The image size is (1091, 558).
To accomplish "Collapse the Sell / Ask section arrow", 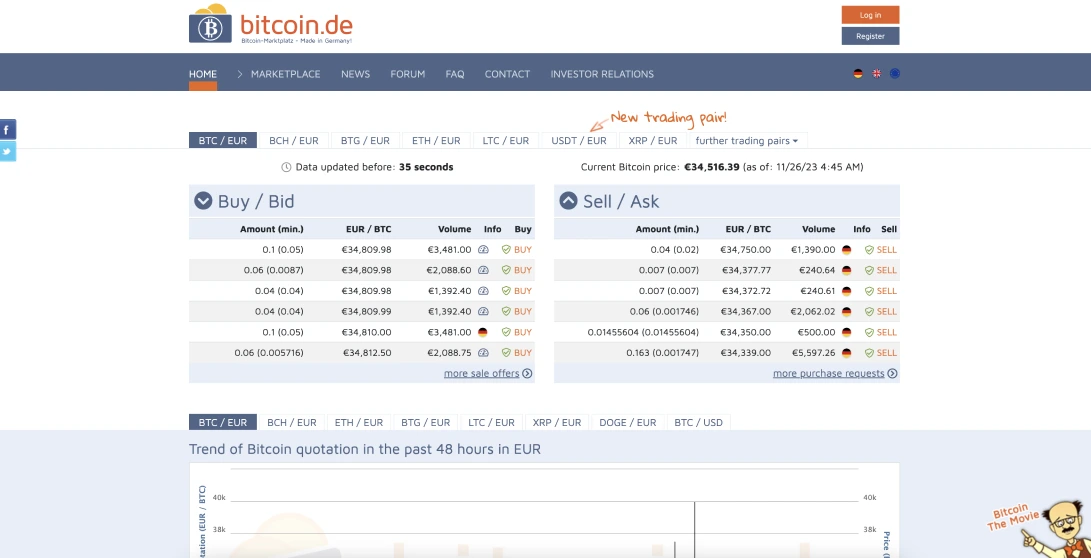I will click(x=568, y=201).
